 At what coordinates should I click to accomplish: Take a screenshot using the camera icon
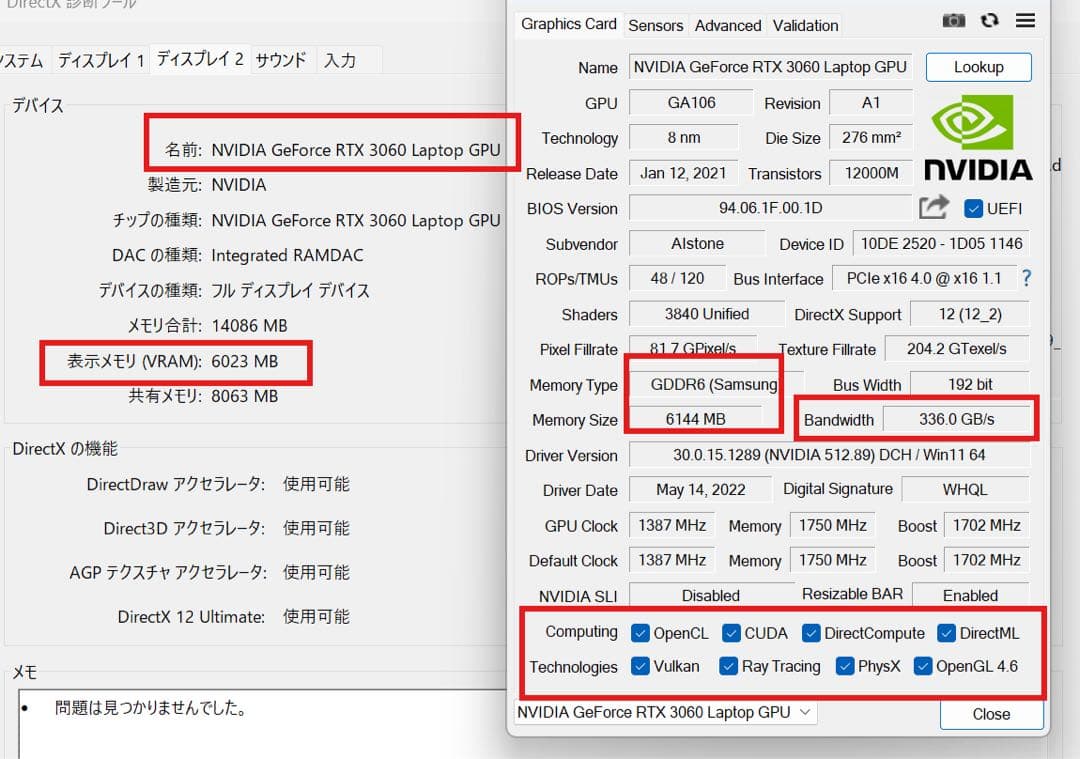coord(953,20)
